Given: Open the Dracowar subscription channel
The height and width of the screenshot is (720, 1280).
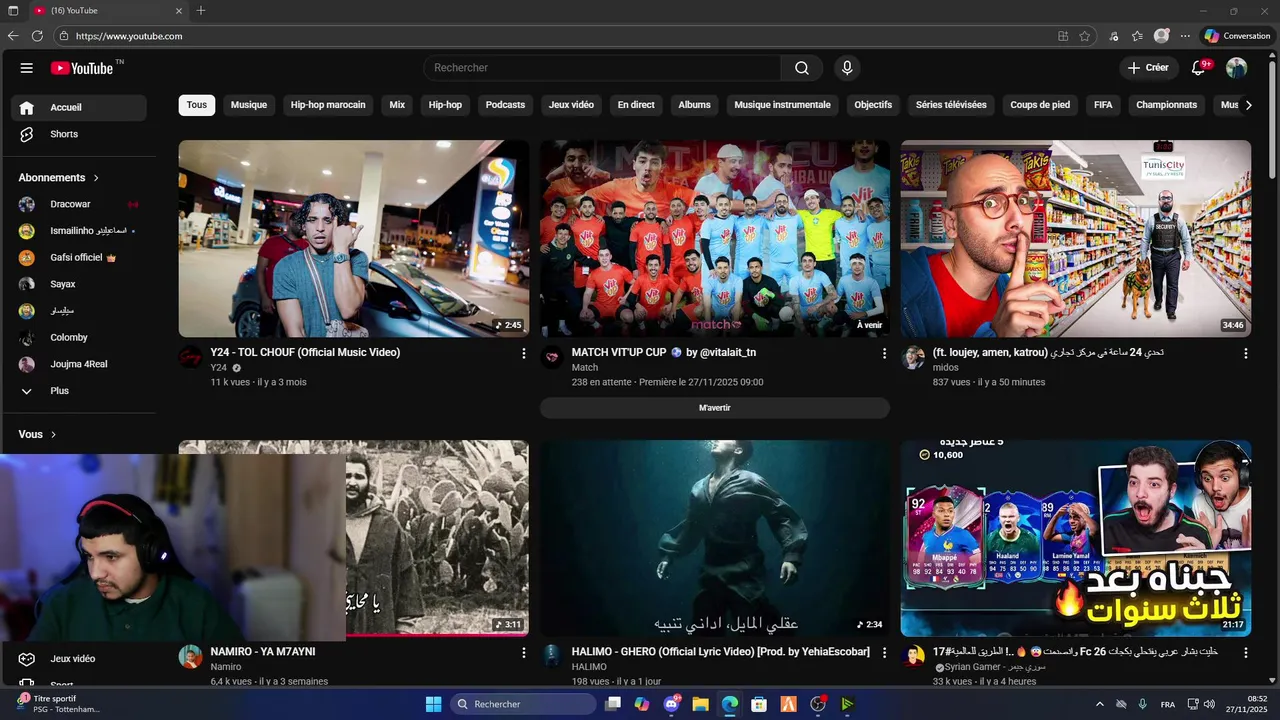Looking at the screenshot, I should pyautogui.click(x=79, y=204).
